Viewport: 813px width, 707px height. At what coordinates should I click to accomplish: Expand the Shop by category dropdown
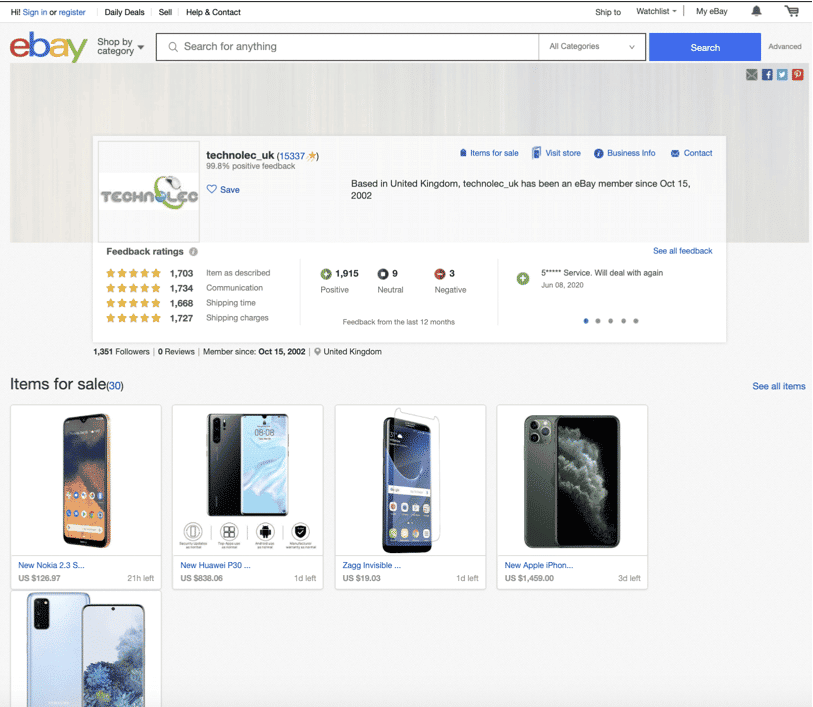point(120,46)
